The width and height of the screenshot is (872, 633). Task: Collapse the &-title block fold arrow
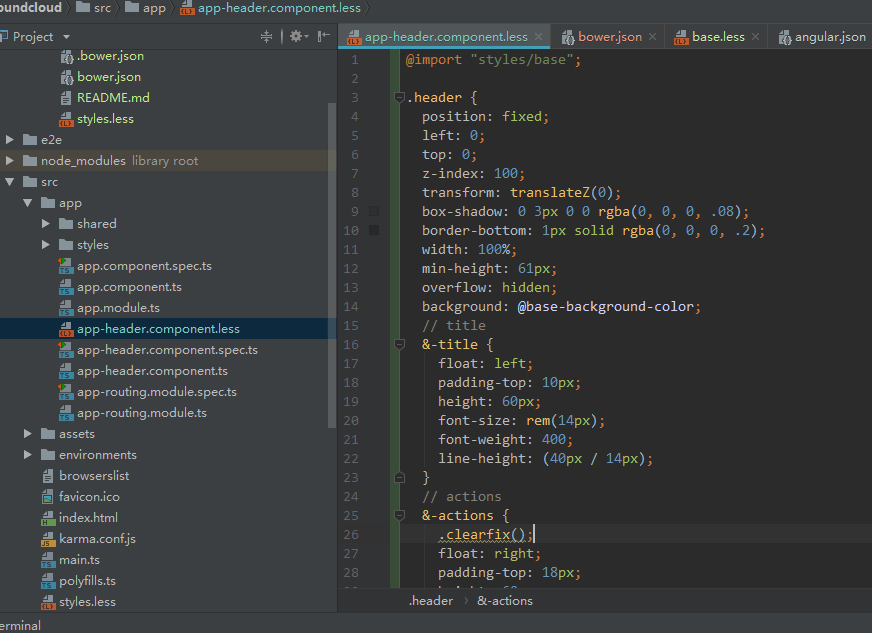pyautogui.click(x=398, y=343)
